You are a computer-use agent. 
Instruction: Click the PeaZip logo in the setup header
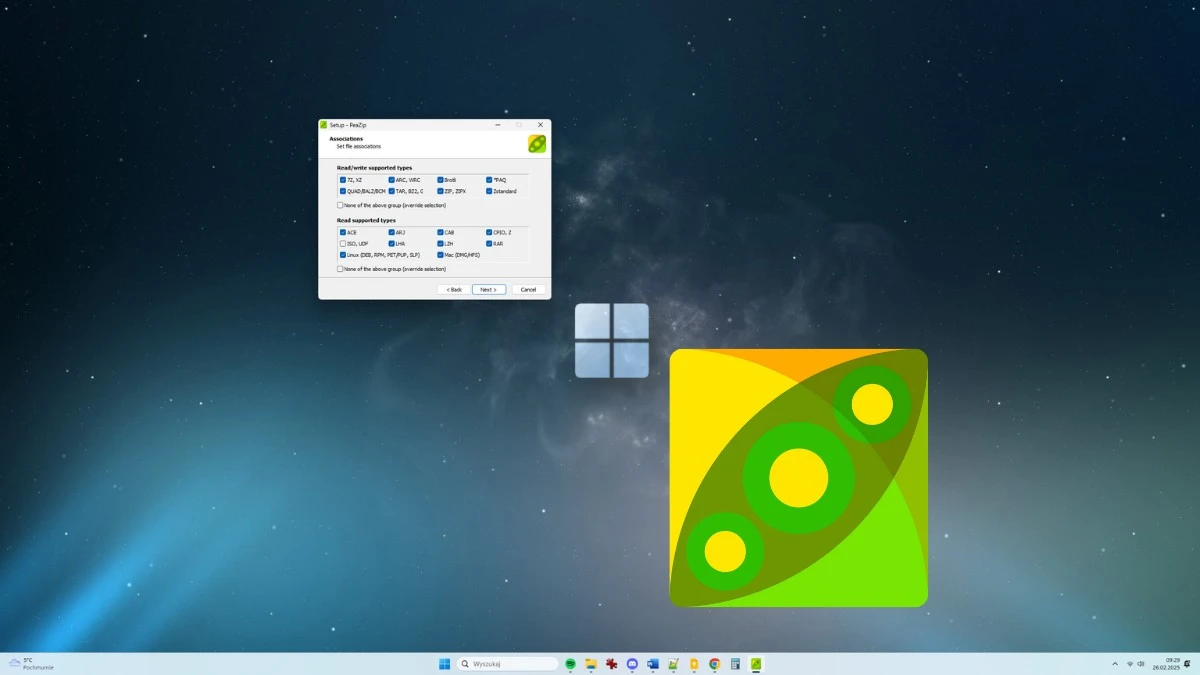coord(536,143)
